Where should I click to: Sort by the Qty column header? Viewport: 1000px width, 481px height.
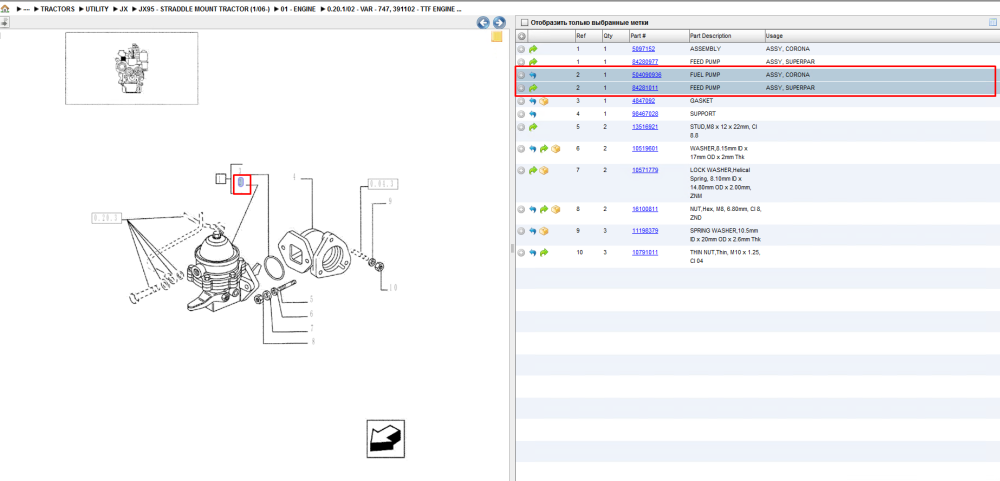point(615,36)
